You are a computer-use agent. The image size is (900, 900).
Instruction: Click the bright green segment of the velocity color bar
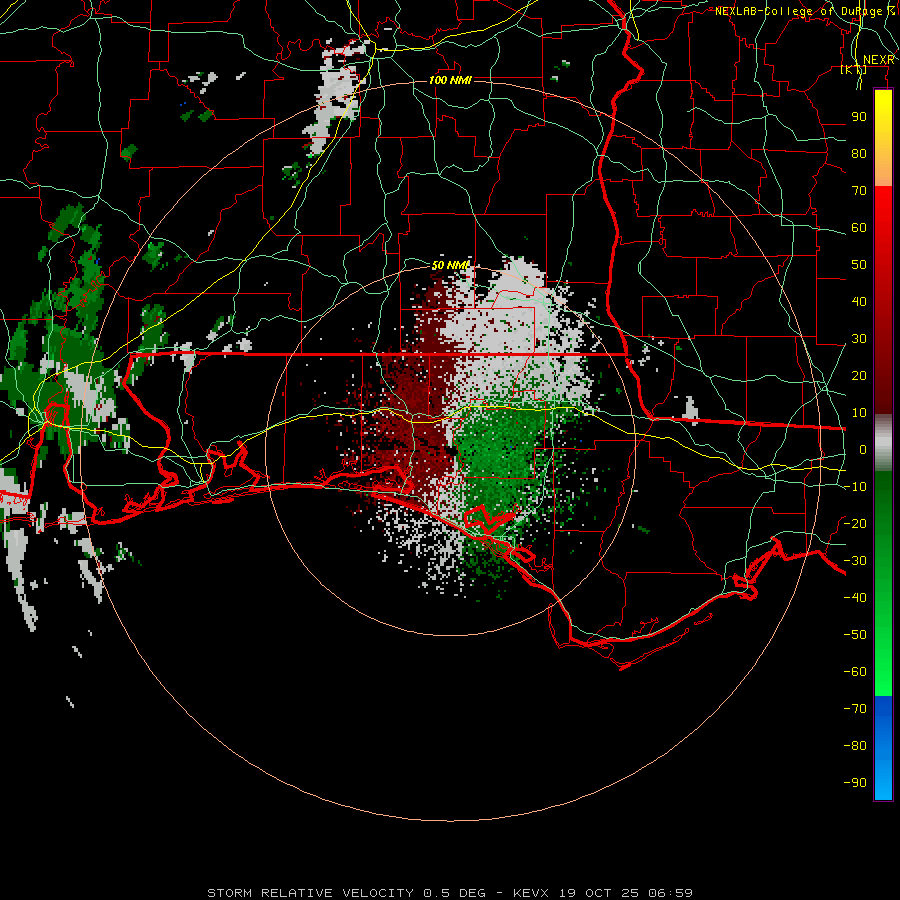click(883, 584)
